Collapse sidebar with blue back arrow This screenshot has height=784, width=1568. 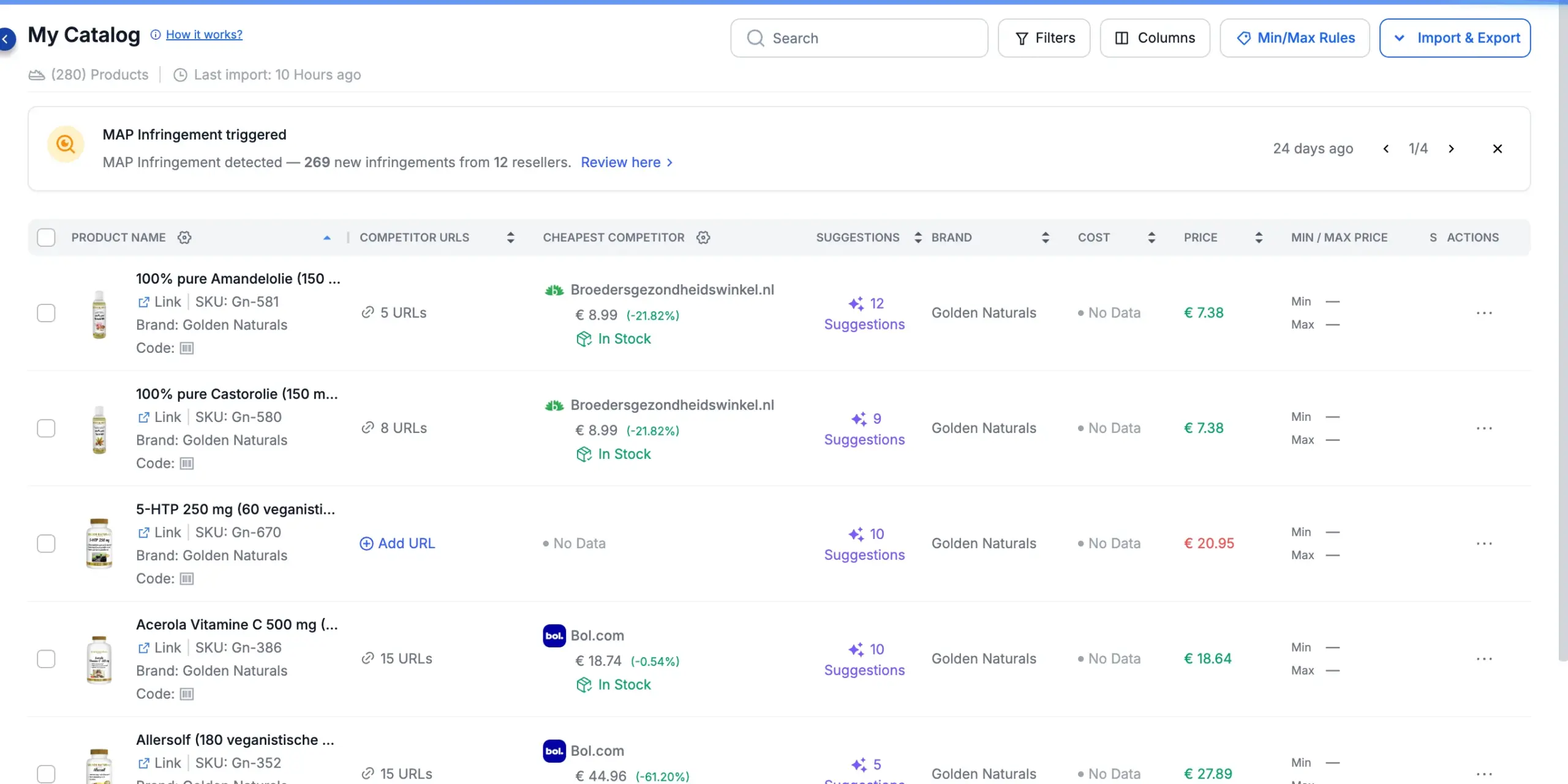[6, 39]
